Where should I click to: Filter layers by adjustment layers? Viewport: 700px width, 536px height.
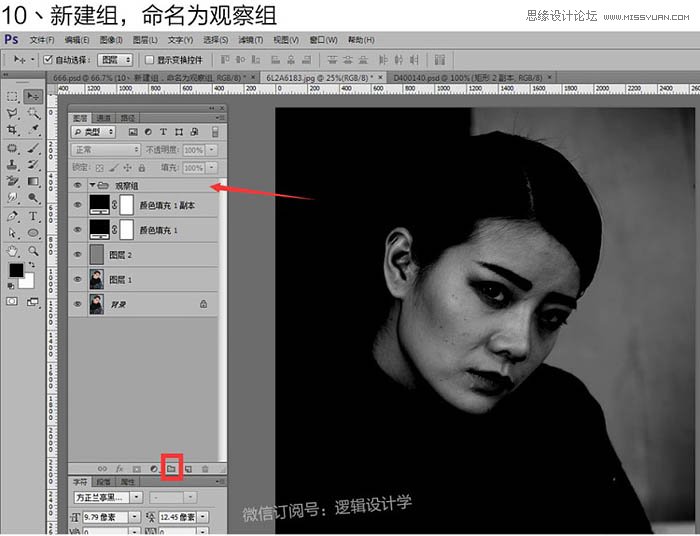pyautogui.click(x=148, y=132)
